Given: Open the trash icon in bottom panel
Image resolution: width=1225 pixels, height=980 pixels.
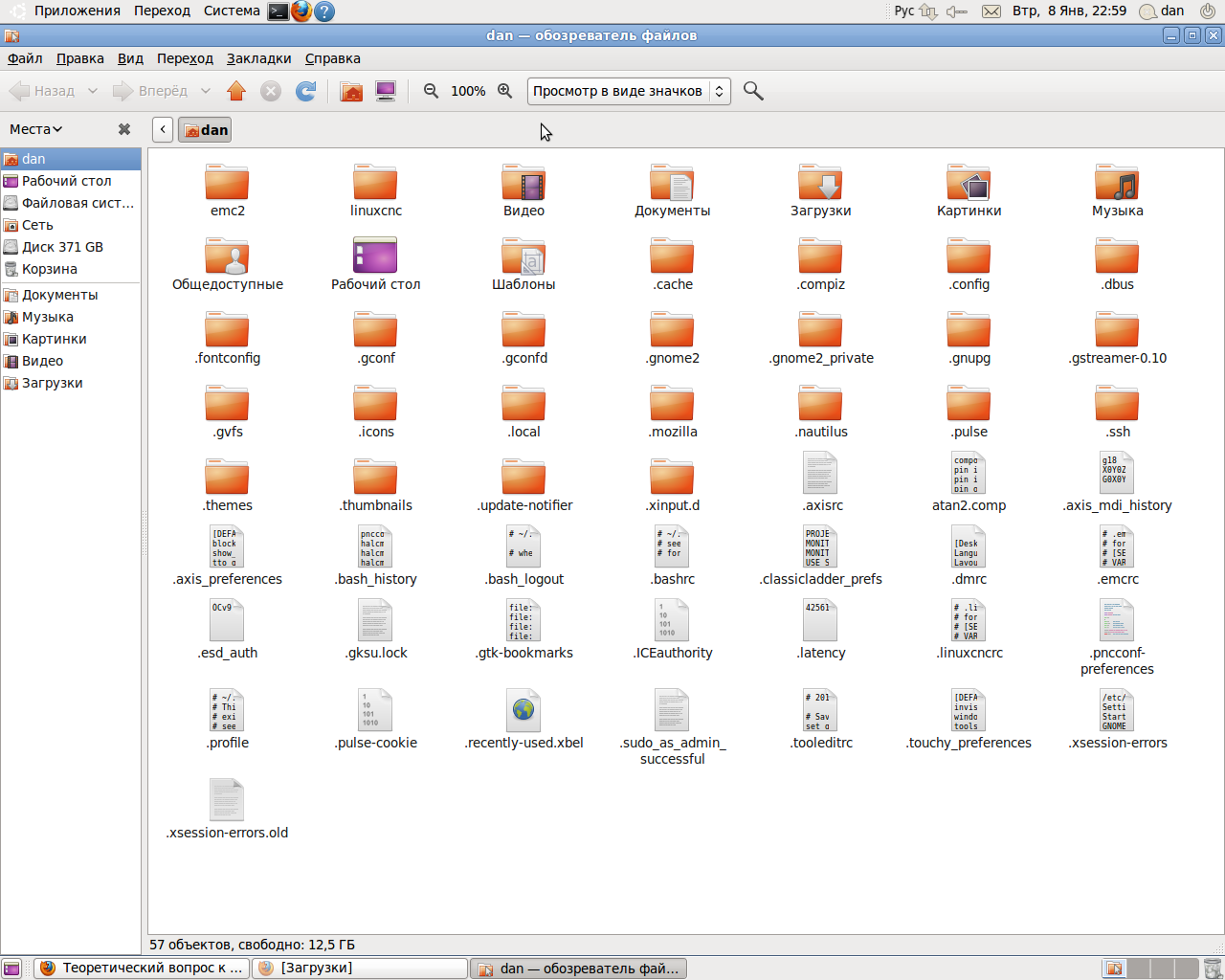Looking at the screenshot, I should (x=1213, y=969).
